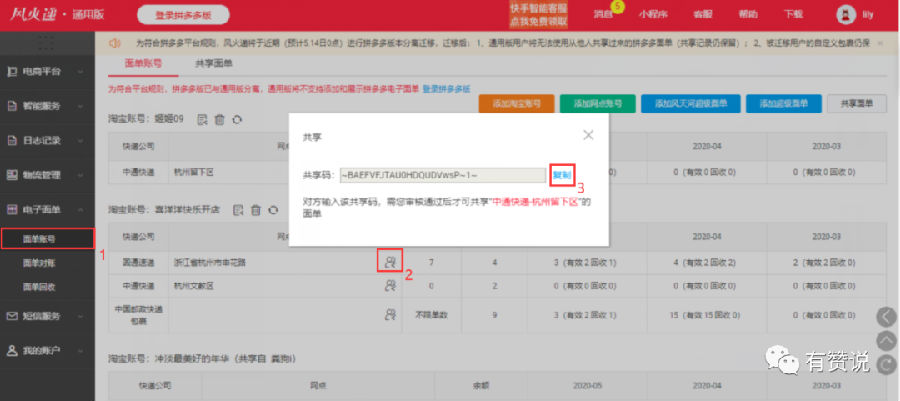
Task: Click the 智能服务 sidebar icon
Action: click(x=12, y=106)
